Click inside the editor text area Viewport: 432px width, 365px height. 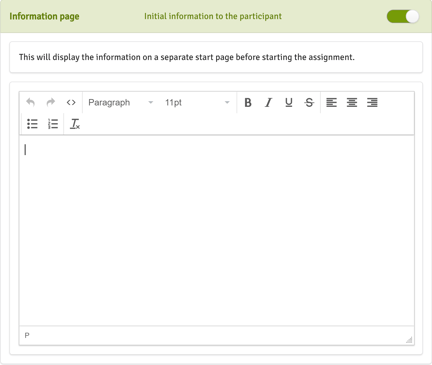pyautogui.click(x=217, y=230)
